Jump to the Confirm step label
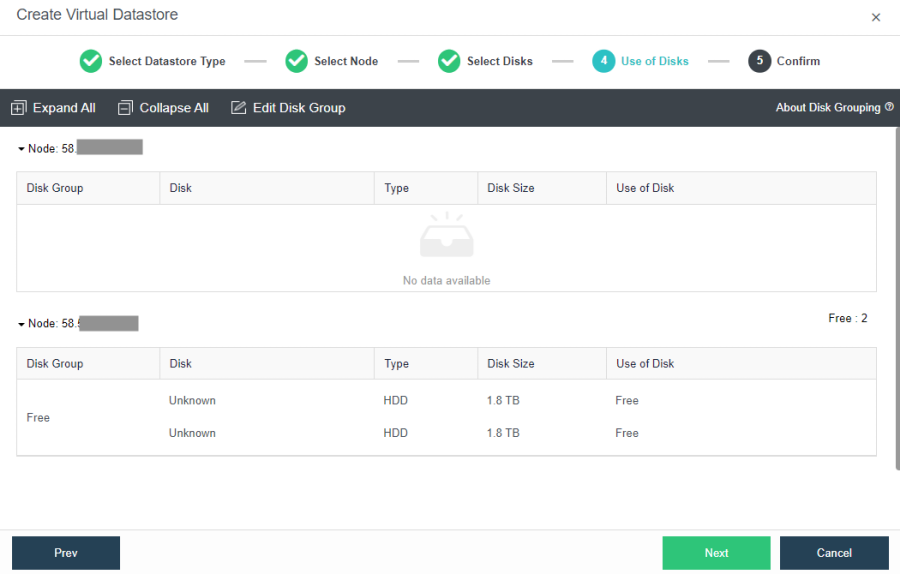 tap(798, 61)
